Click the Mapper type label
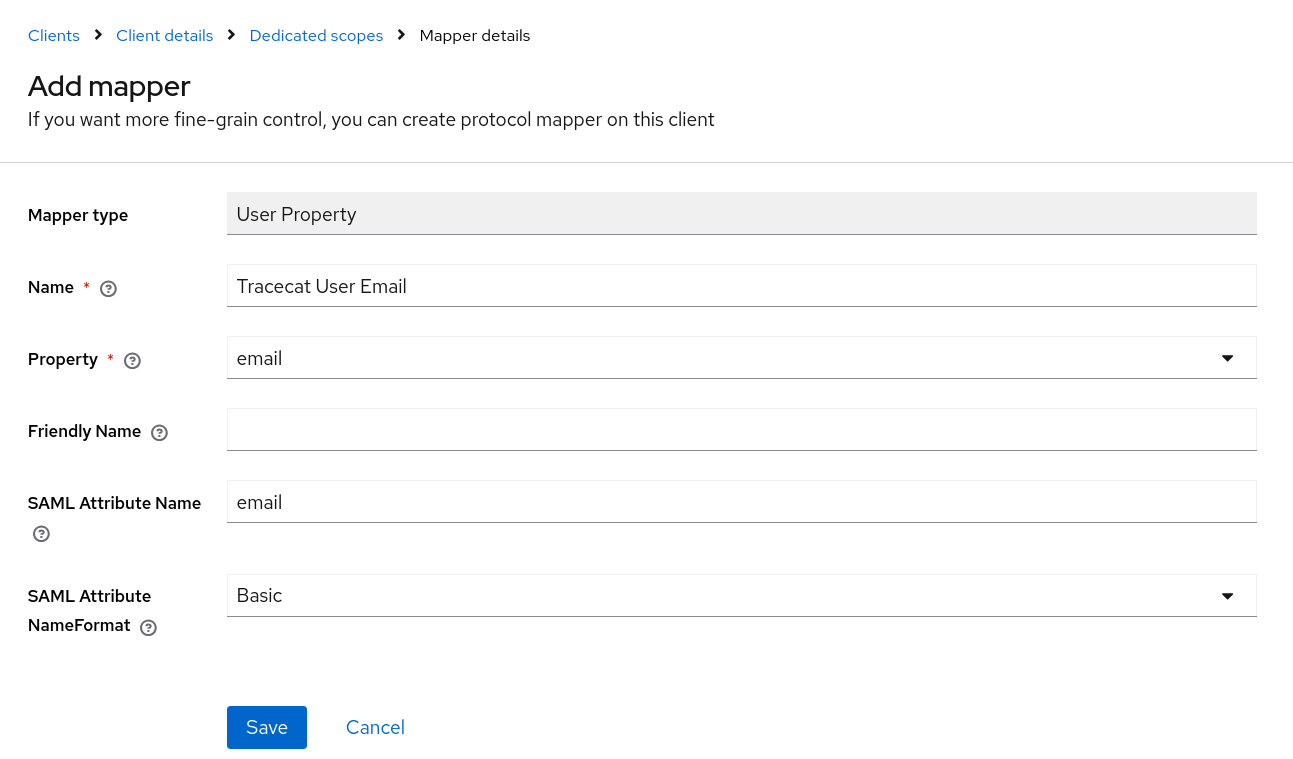This screenshot has height=759, width=1293. tap(78, 215)
